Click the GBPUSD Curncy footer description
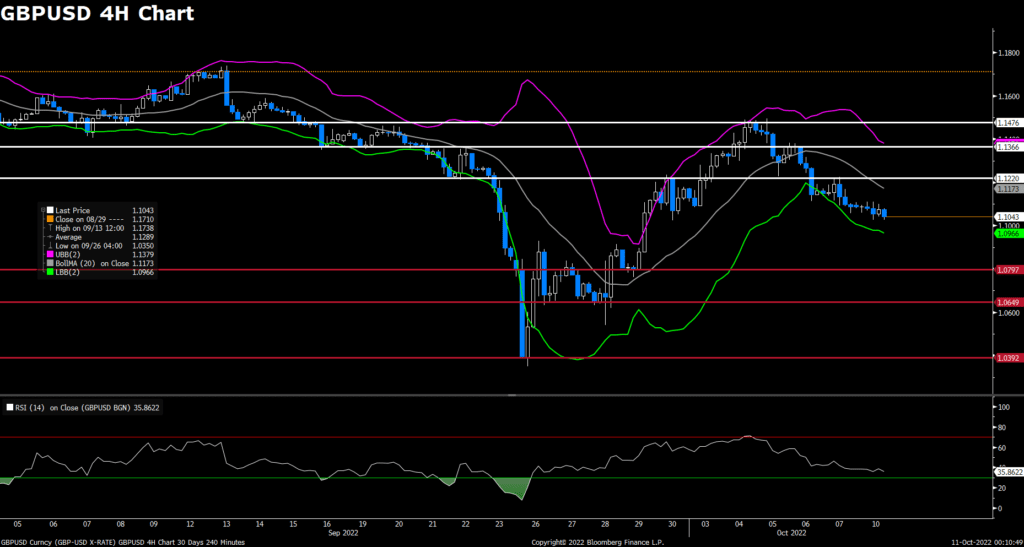 [123, 542]
